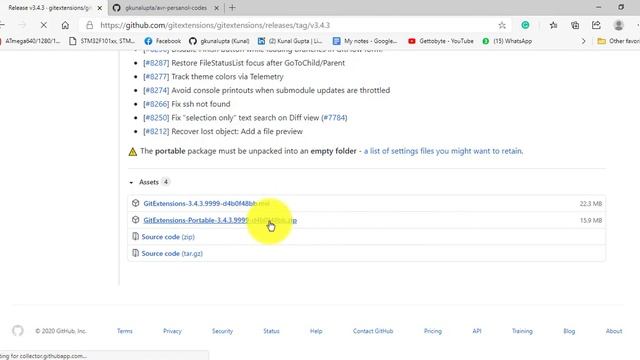640x360 pixels.
Task: Close the gkunalupta/avr-personal-codes tab
Action: 217,8
